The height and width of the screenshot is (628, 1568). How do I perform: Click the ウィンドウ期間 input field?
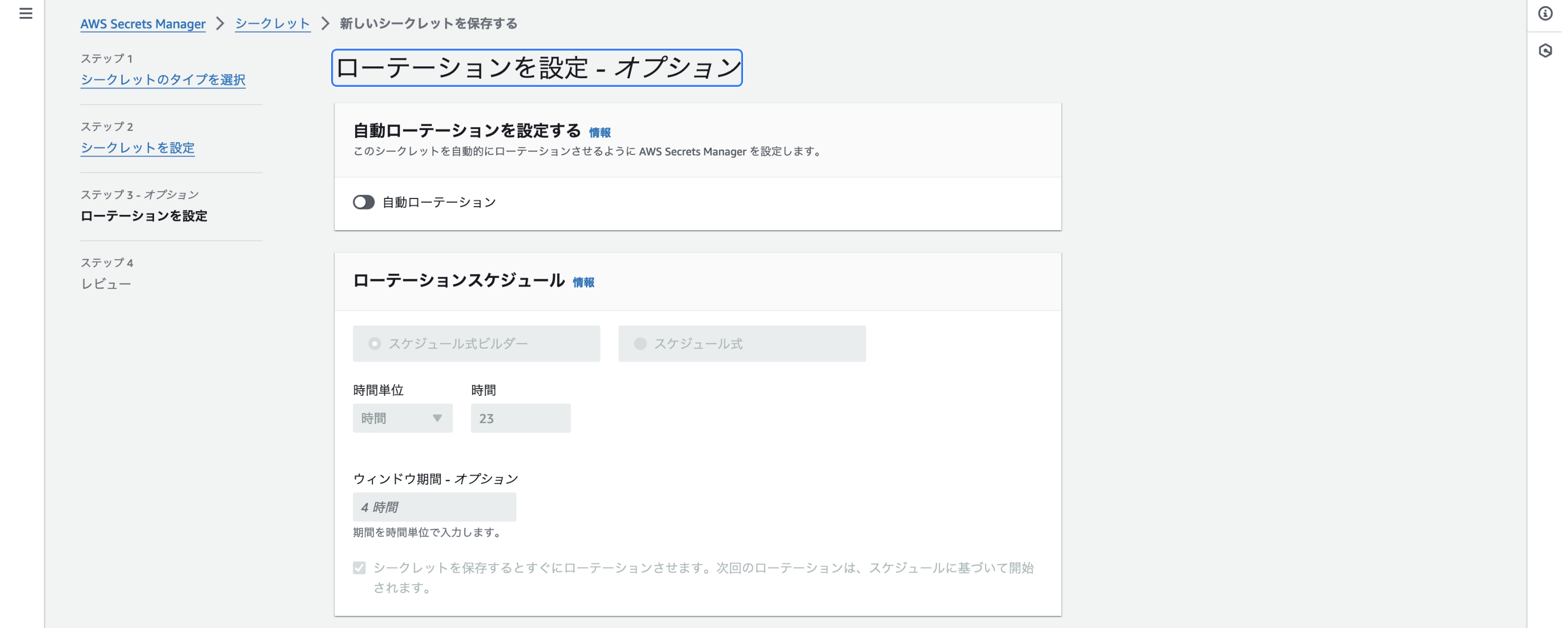tap(434, 507)
